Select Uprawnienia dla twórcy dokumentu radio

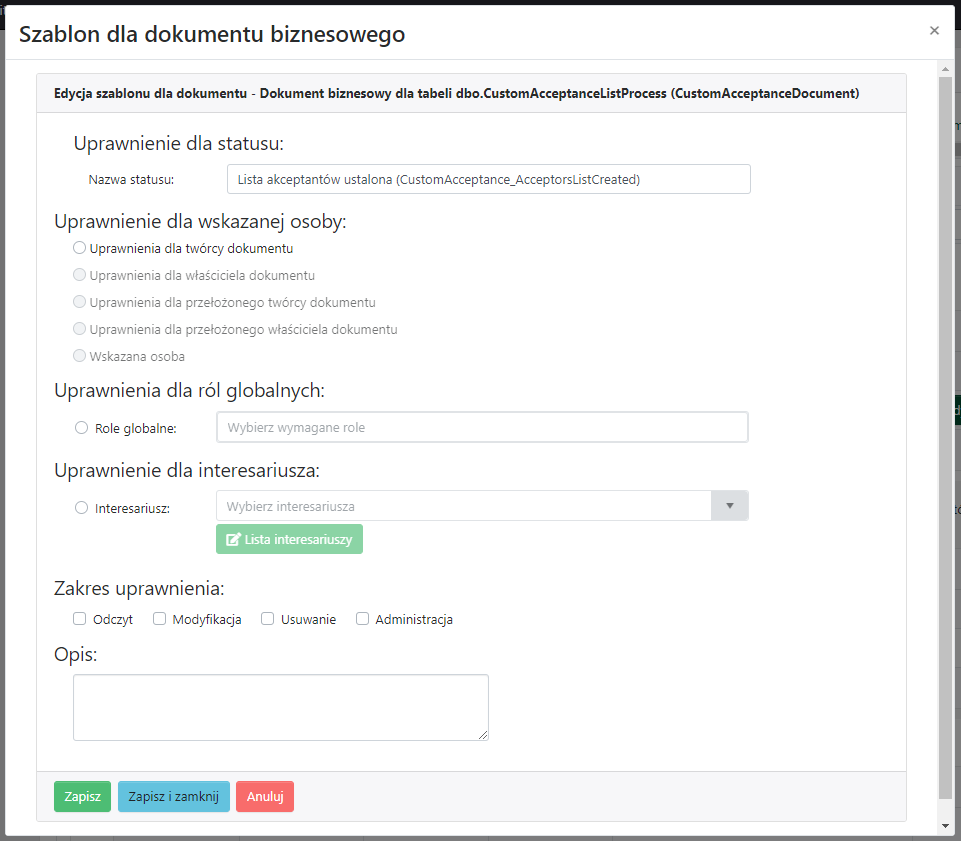[80, 248]
